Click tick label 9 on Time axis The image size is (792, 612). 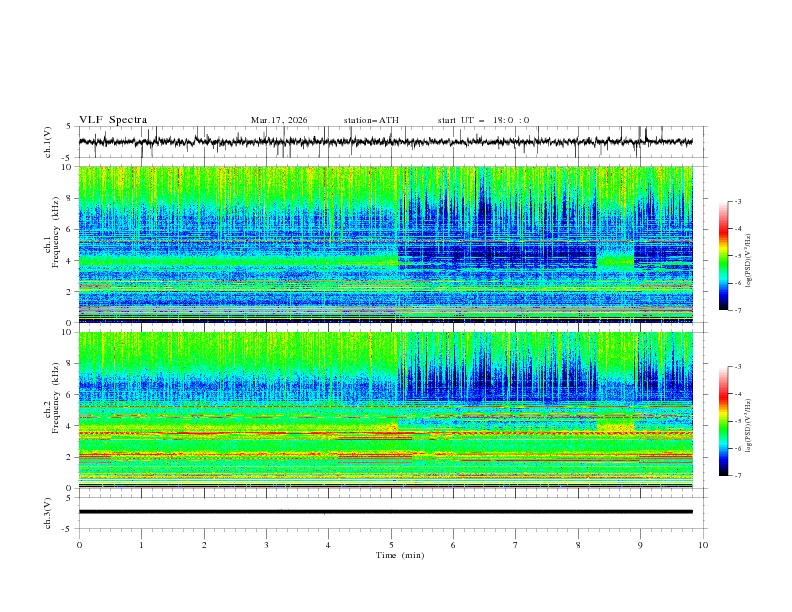[x=640, y=545]
